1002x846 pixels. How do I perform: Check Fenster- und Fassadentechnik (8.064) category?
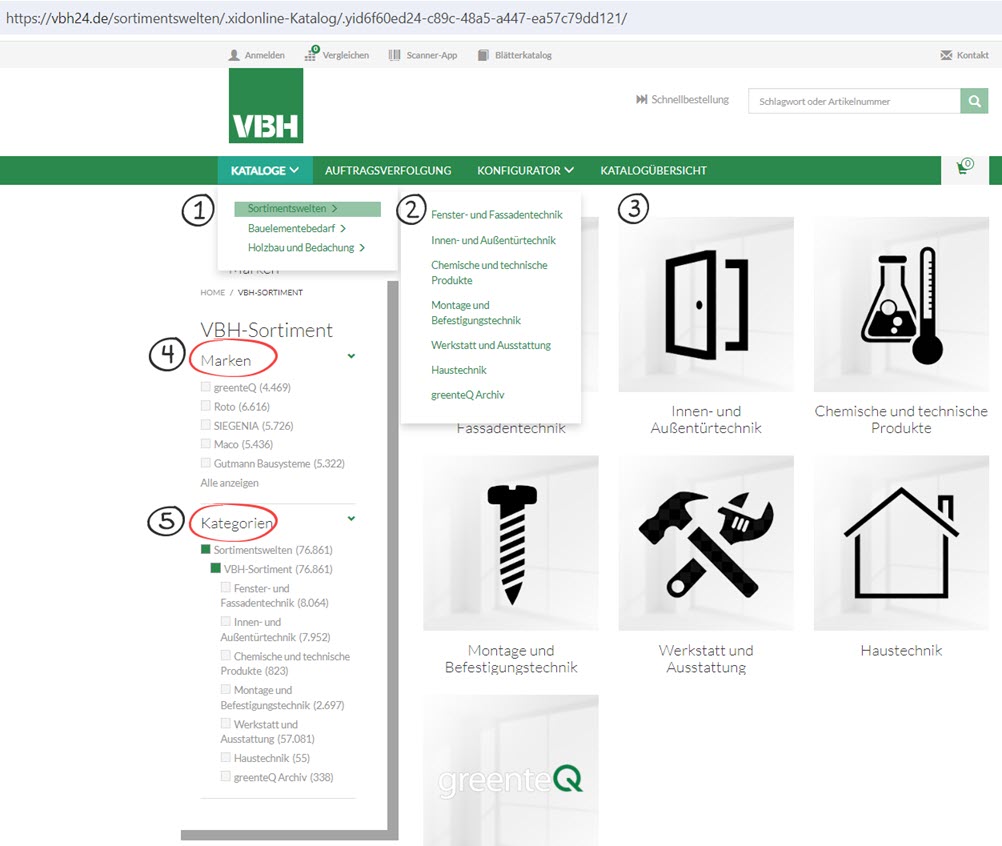tap(226, 587)
